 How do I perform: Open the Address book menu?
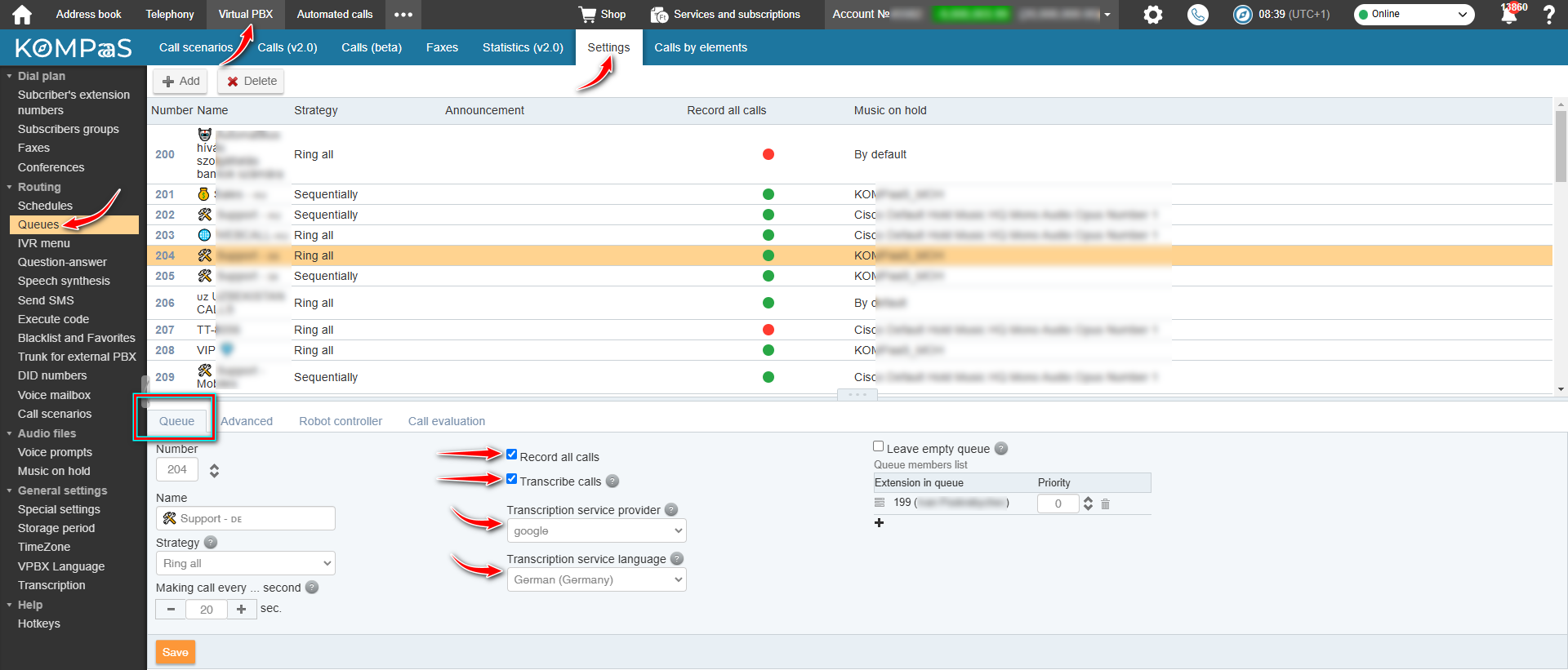88,14
